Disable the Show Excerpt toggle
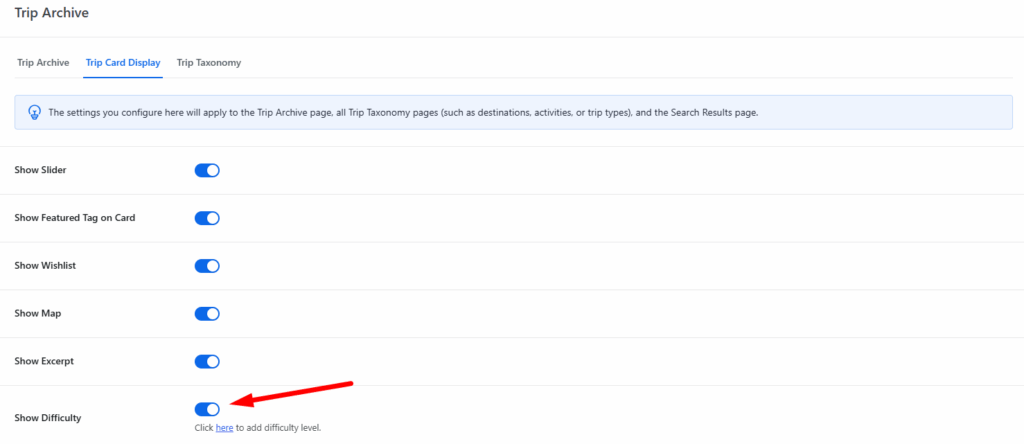 tap(207, 361)
